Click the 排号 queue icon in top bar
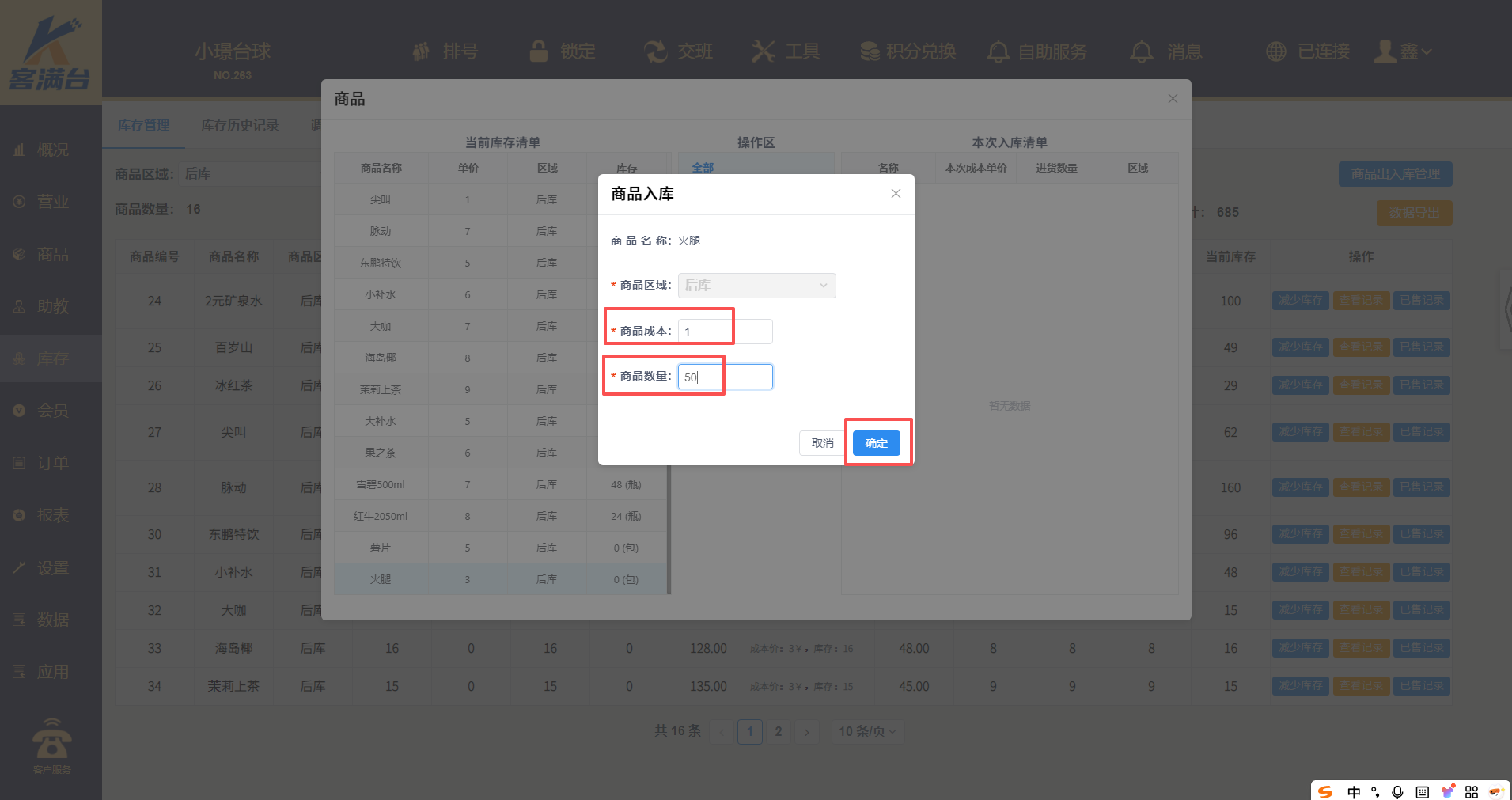 click(422, 51)
